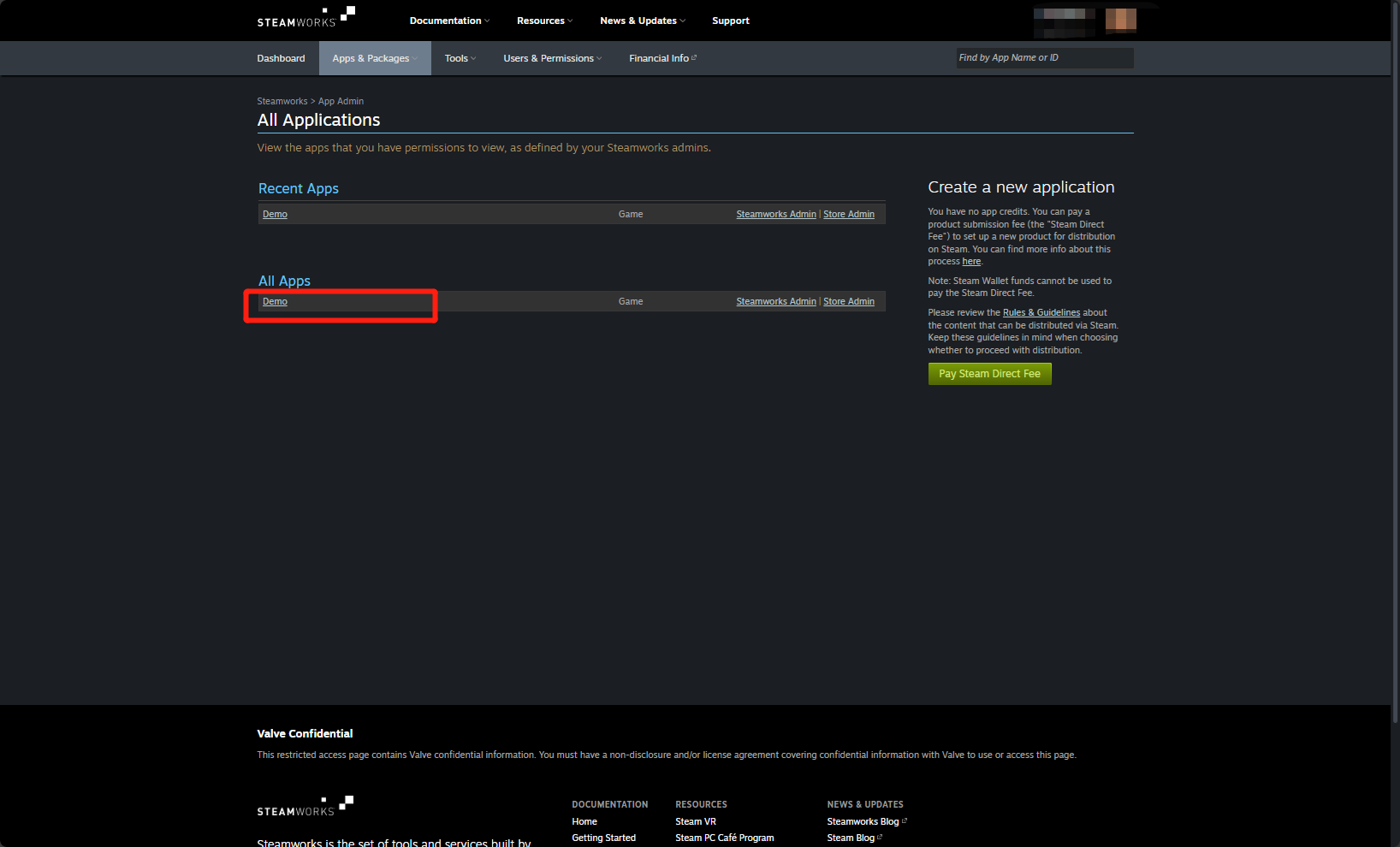1400x847 pixels.
Task: Click the Find by App Name or ID field
Action: click(1044, 57)
